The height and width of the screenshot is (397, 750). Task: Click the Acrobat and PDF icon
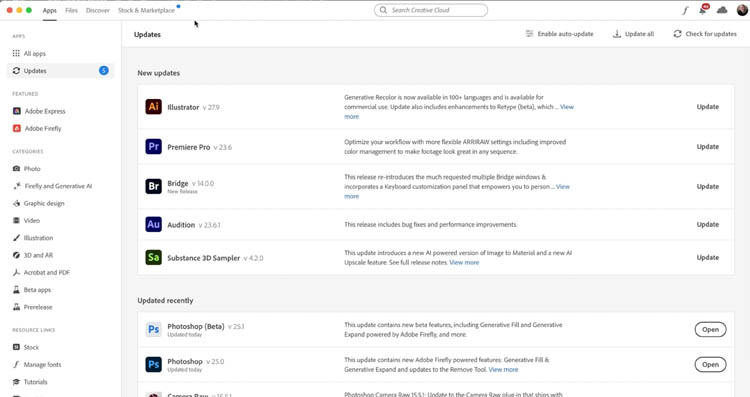pyautogui.click(x=16, y=272)
